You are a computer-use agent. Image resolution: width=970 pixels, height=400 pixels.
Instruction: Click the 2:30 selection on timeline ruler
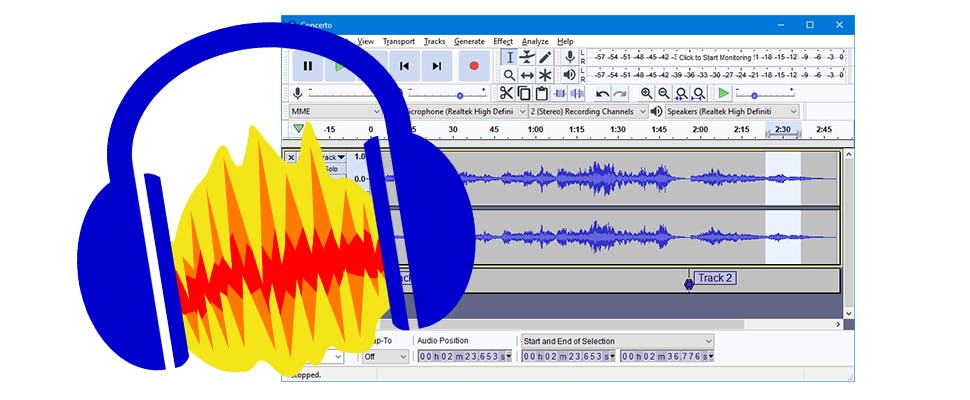point(783,130)
